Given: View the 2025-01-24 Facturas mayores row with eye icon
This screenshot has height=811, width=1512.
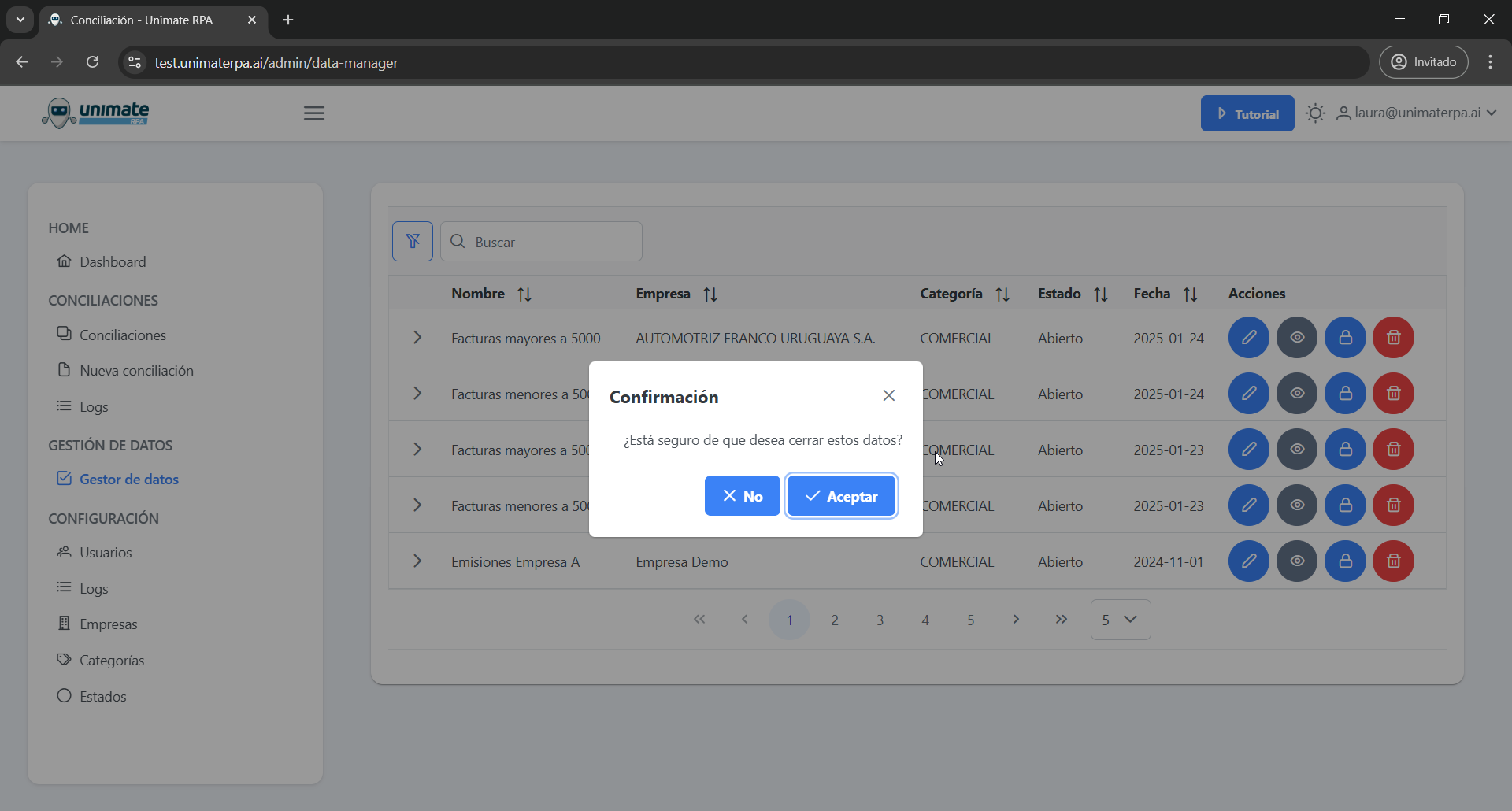Looking at the screenshot, I should (x=1297, y=338).
